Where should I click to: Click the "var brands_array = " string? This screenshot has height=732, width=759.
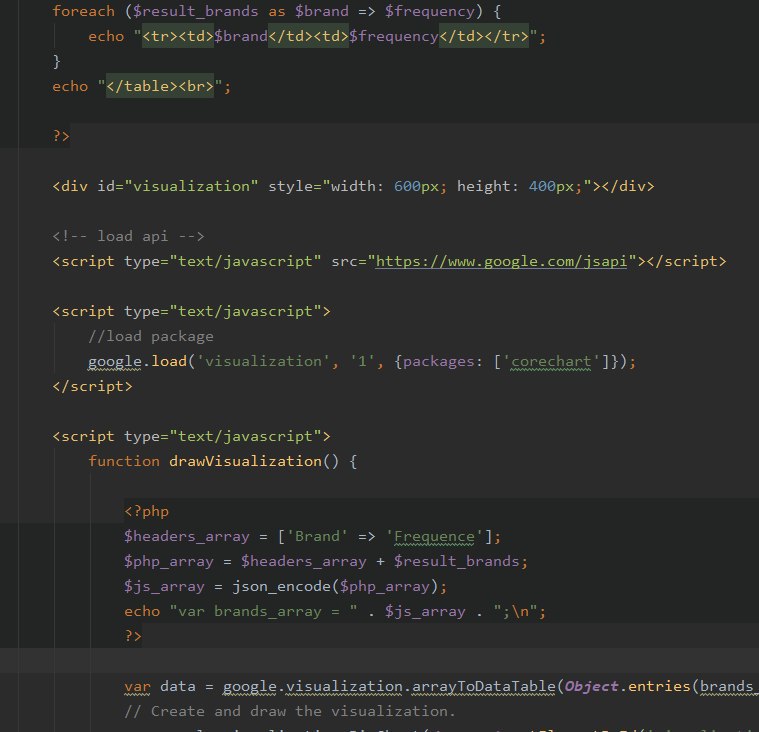tap(263, 611)
